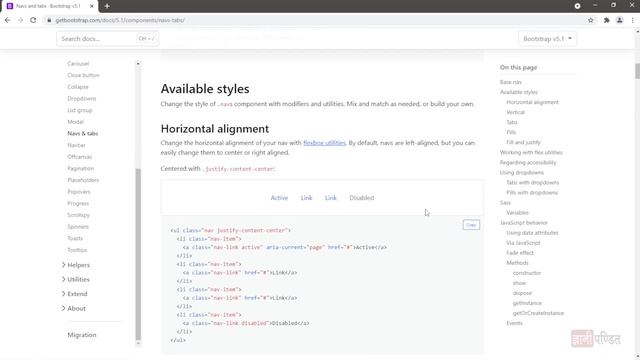Jump to Vertical in page contents

(x=516, y=112)
